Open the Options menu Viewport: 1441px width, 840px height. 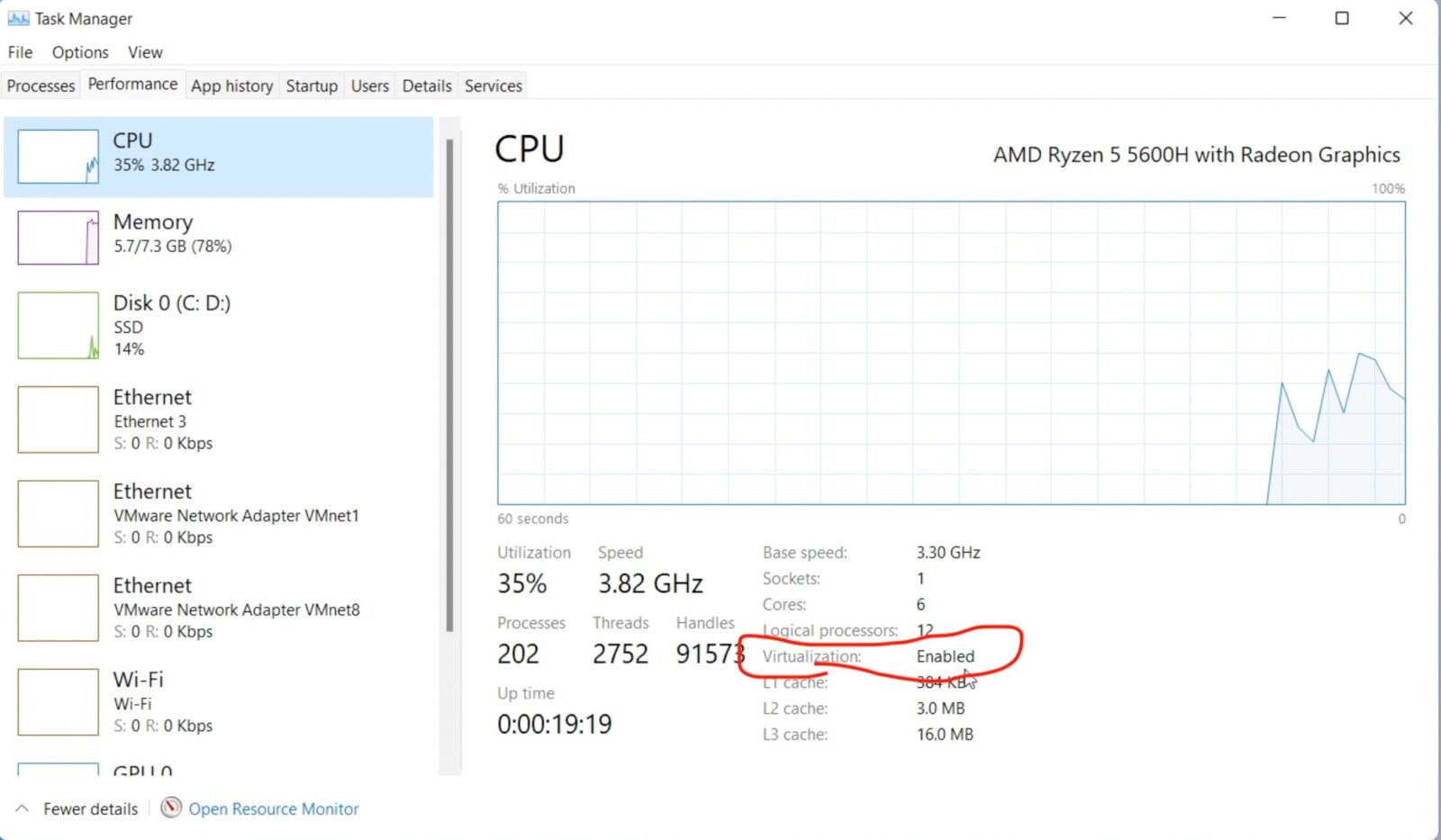tap(80, 52)
